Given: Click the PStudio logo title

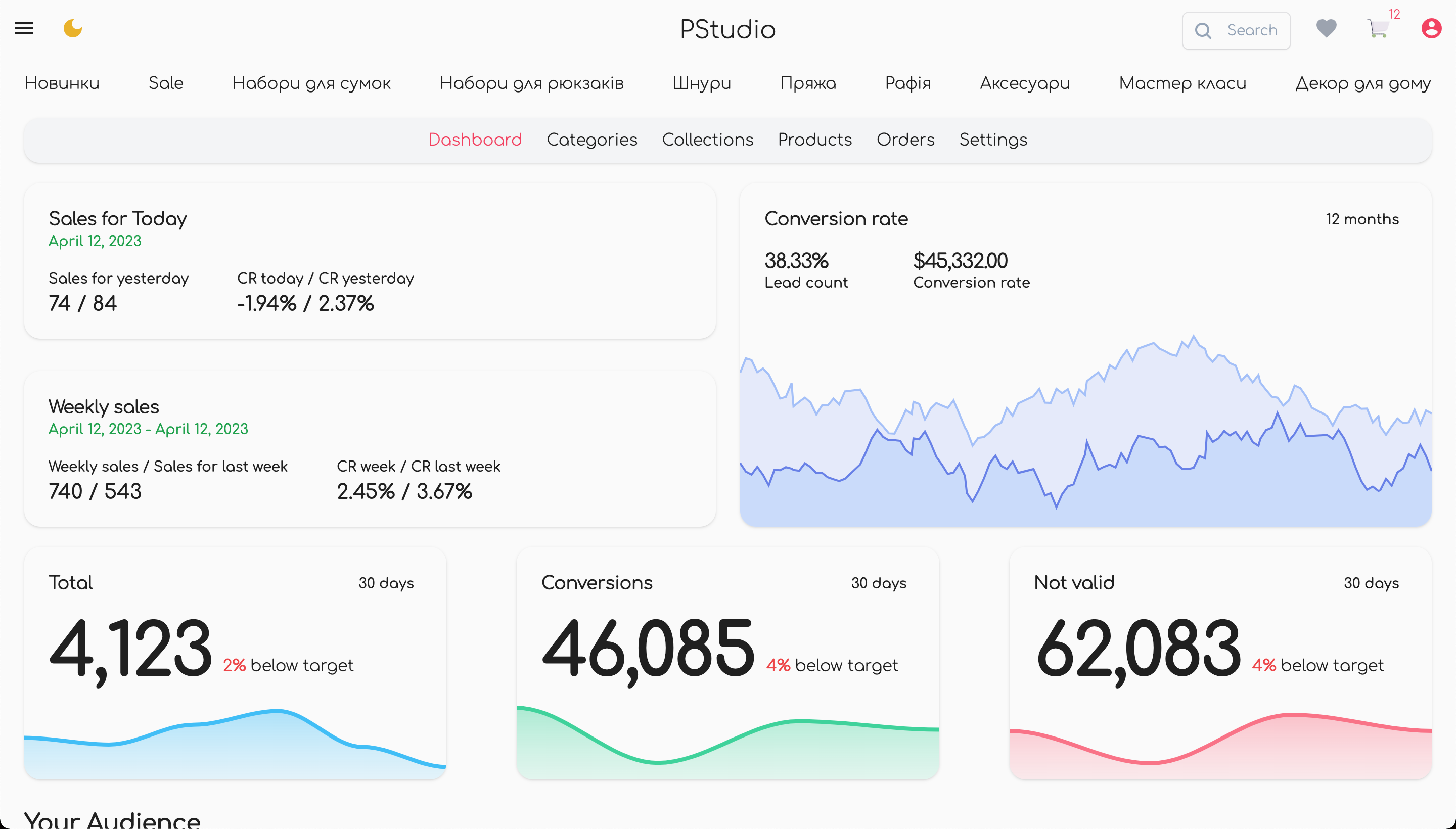Looking at the screenshot, I should point(727,30).
